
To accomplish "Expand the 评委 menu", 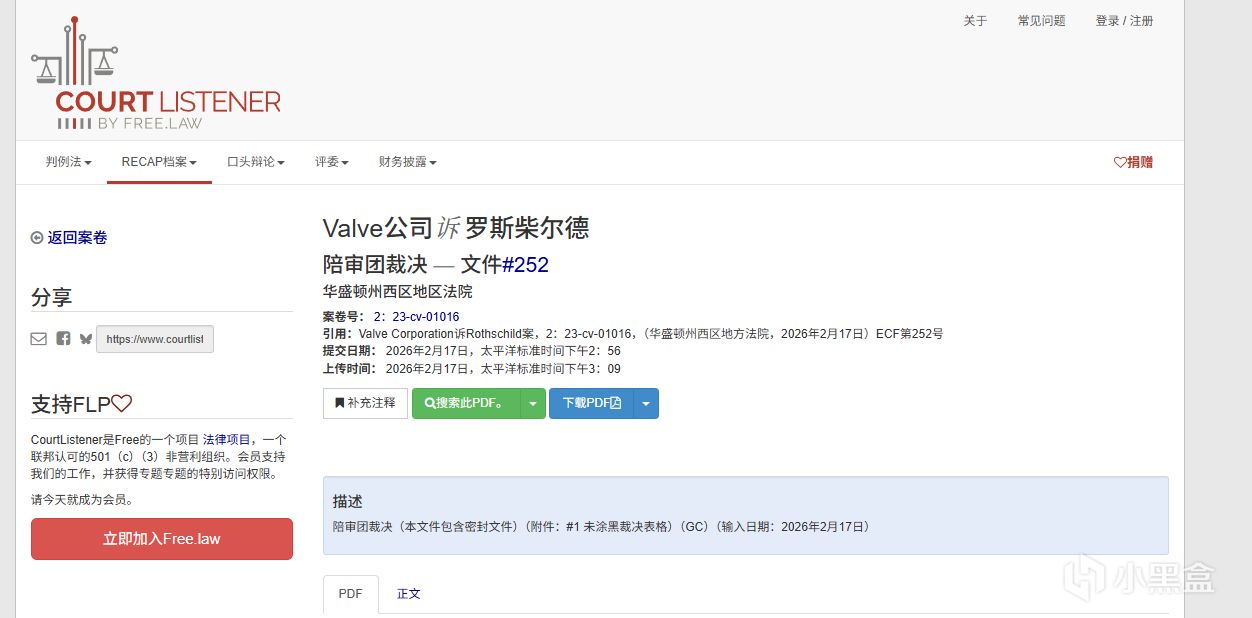I will click(332, 162).
